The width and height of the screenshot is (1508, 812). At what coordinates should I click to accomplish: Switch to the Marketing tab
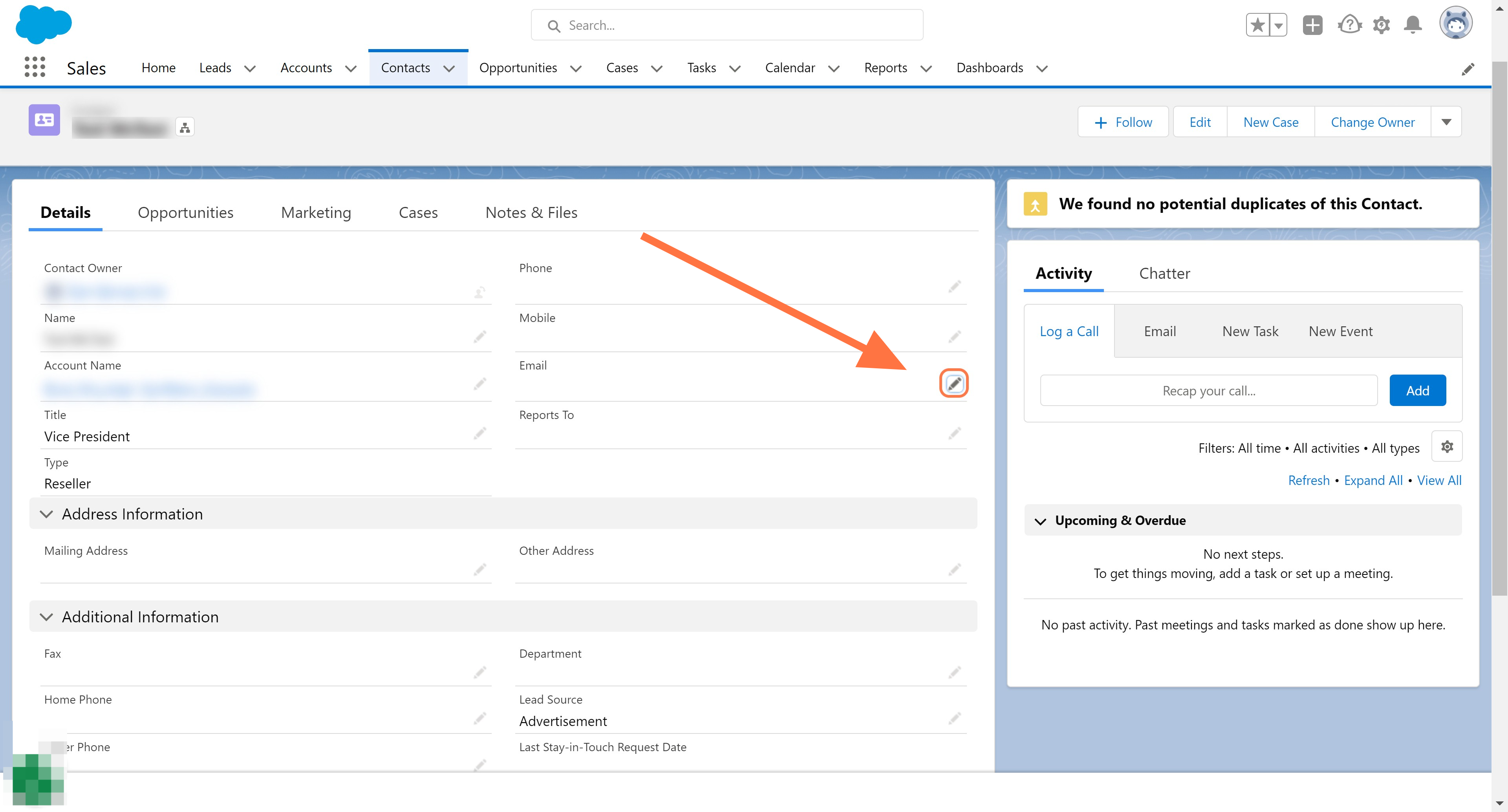coord(316,212)
